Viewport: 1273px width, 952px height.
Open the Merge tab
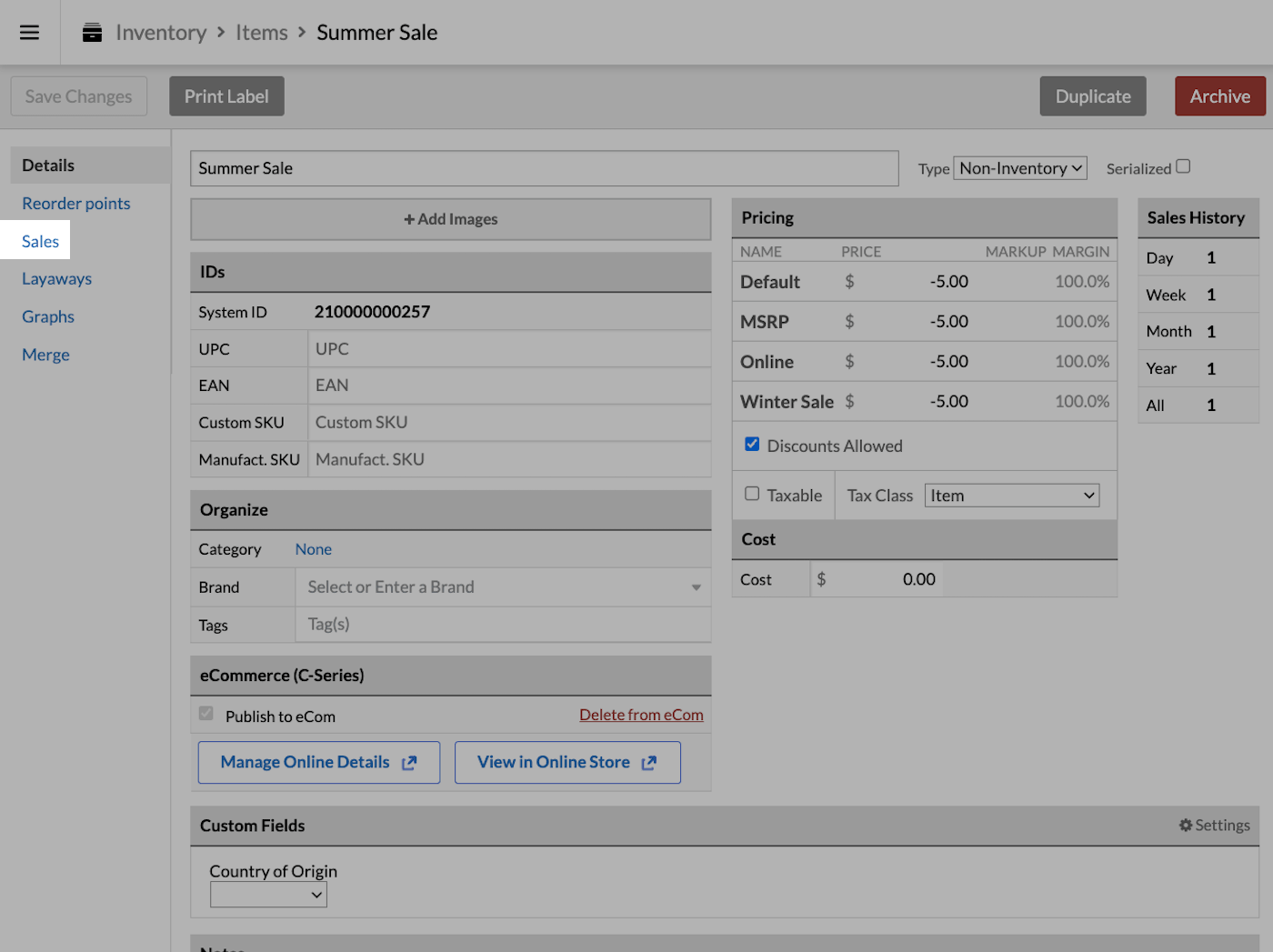[45, 356]
